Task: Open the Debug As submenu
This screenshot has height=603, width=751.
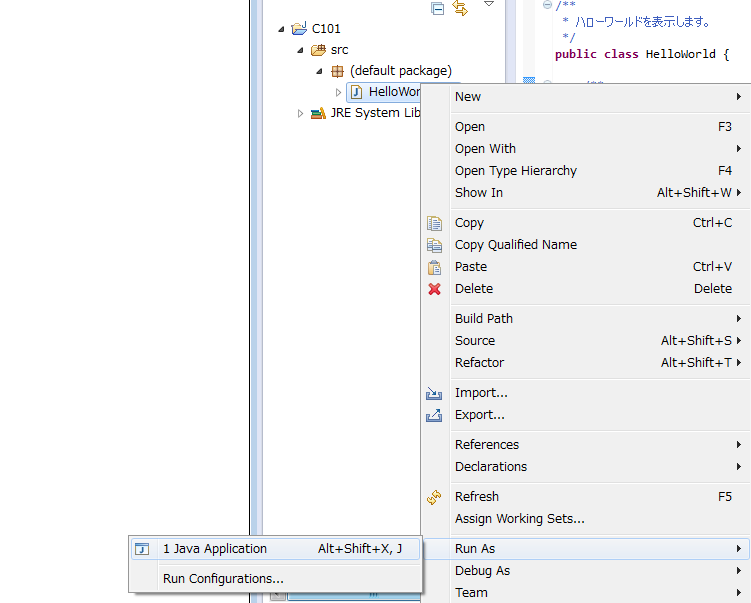Action: pos(482,571)
